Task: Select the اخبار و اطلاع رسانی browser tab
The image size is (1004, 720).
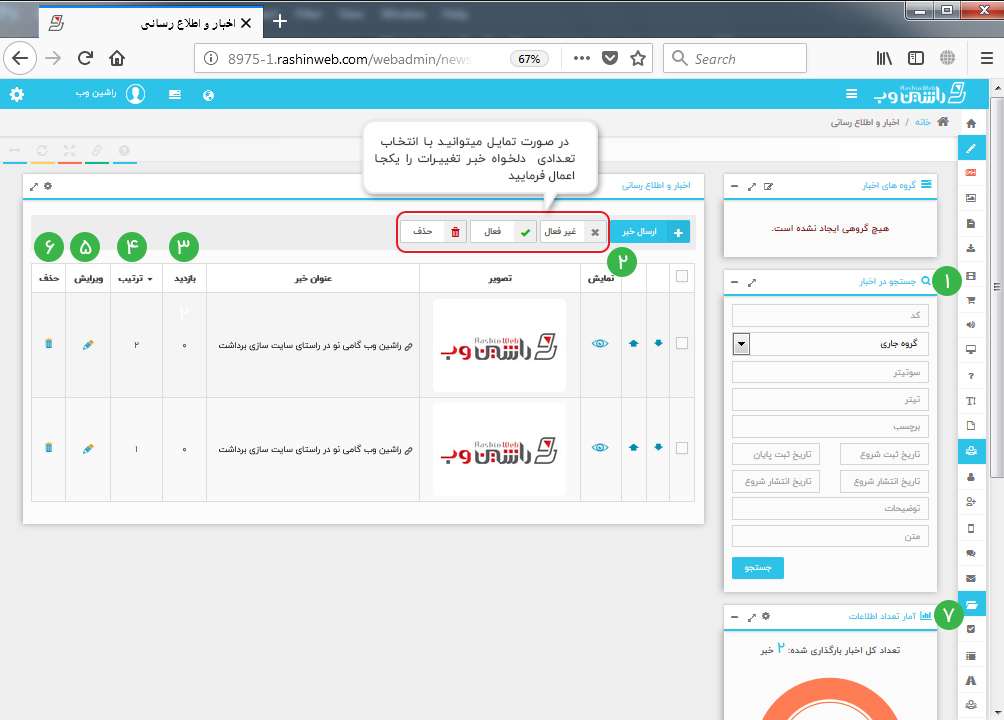Action: [151, 23]
